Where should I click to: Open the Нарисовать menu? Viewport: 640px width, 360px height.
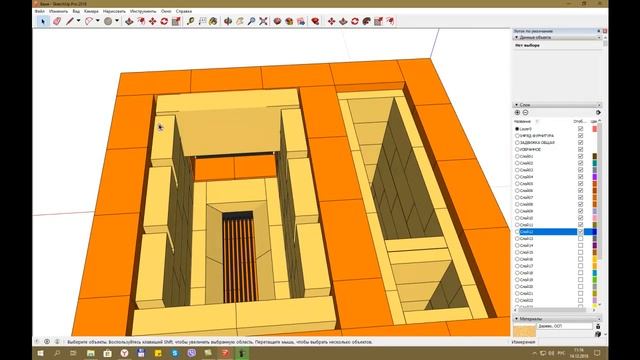tap(114, 11)
